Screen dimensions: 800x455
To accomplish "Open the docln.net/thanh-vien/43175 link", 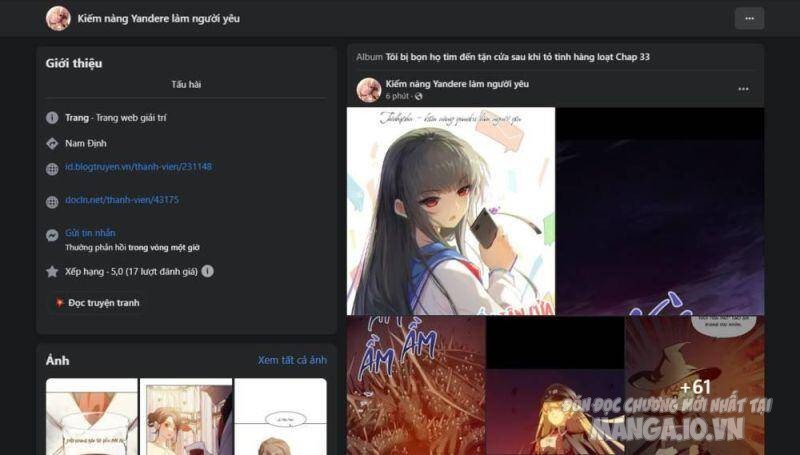I will pos(122,200).
